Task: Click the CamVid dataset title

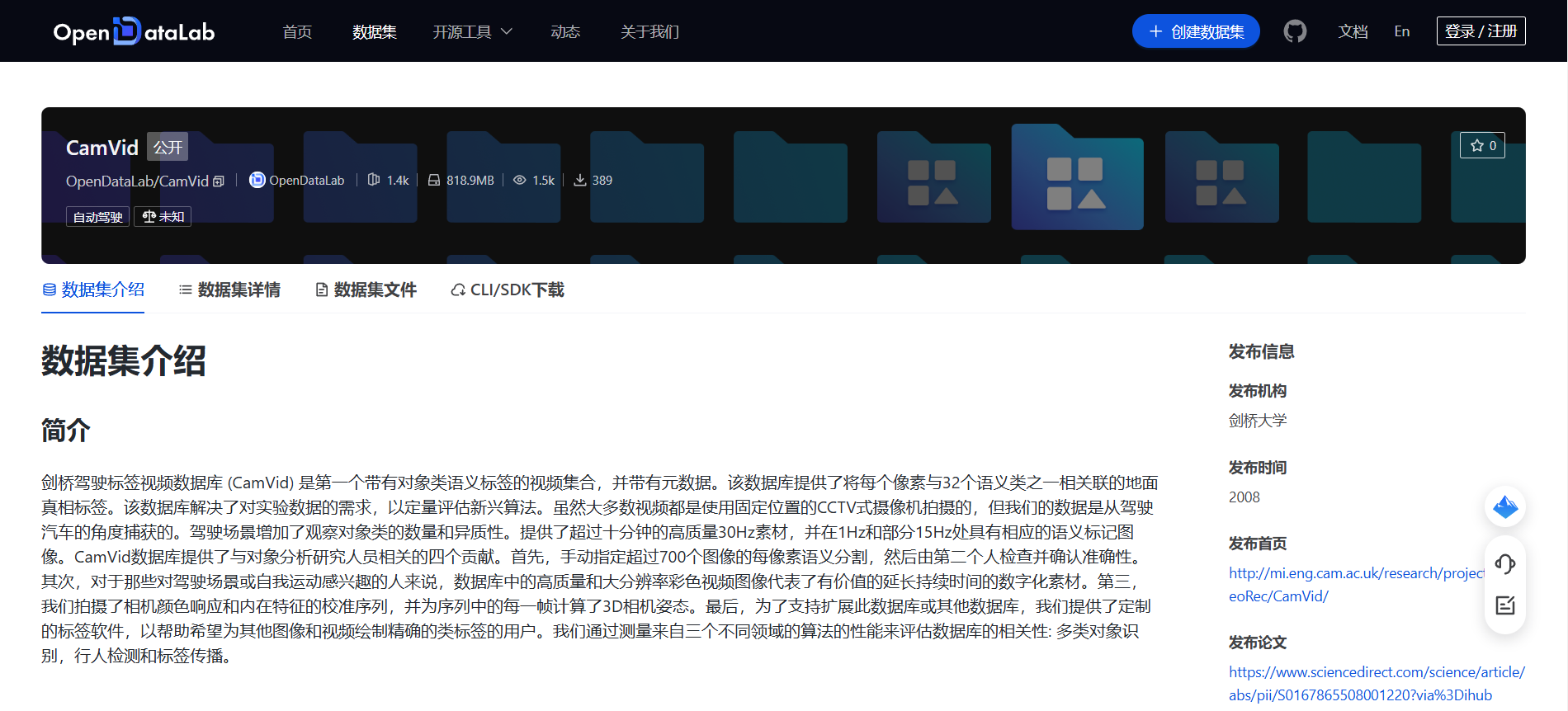Action: (x=102, y=148)
